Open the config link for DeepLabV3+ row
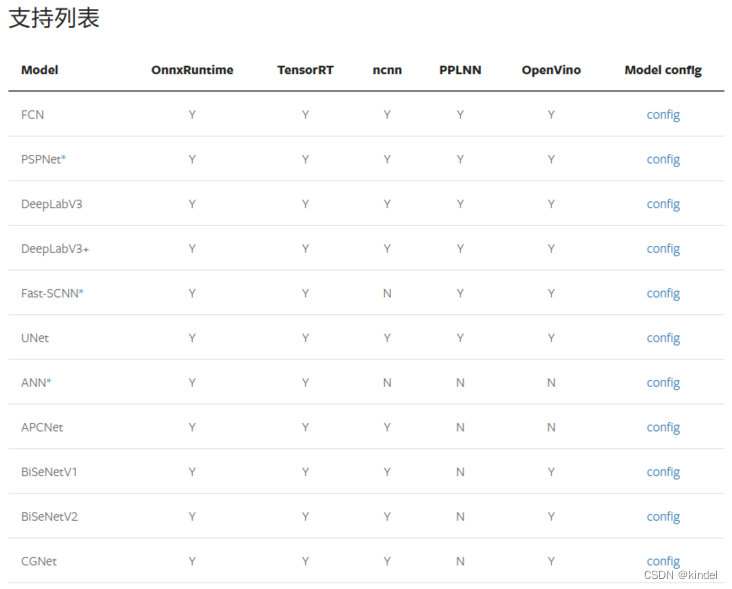 pos(663,249)
